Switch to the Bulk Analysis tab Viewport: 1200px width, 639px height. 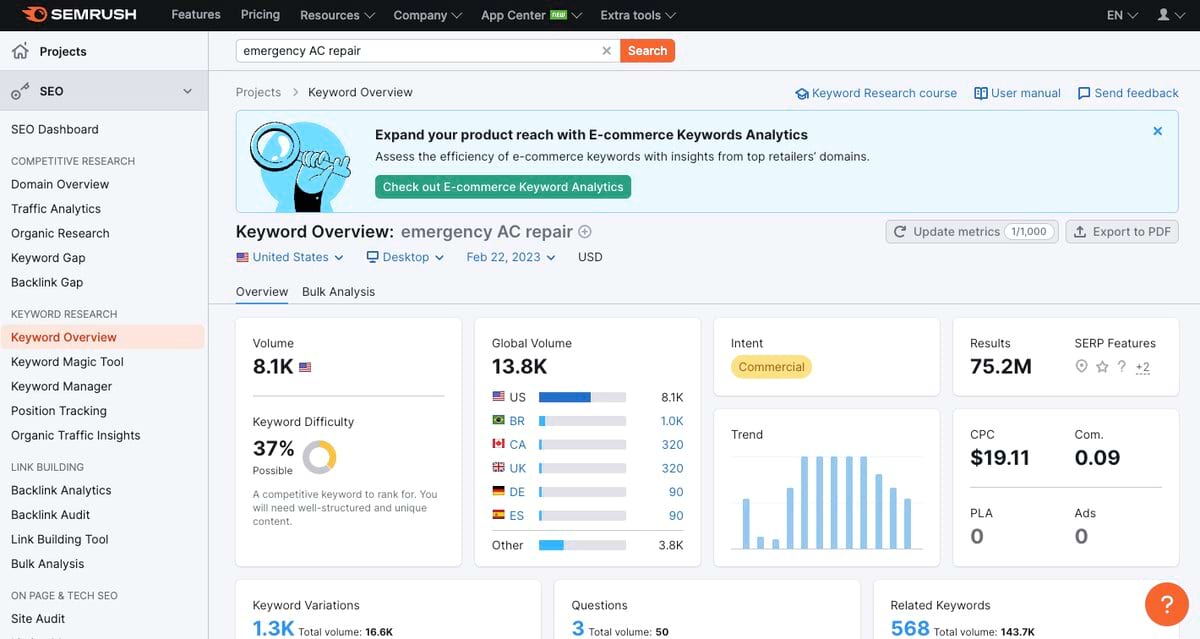click(x=338, y=292)
